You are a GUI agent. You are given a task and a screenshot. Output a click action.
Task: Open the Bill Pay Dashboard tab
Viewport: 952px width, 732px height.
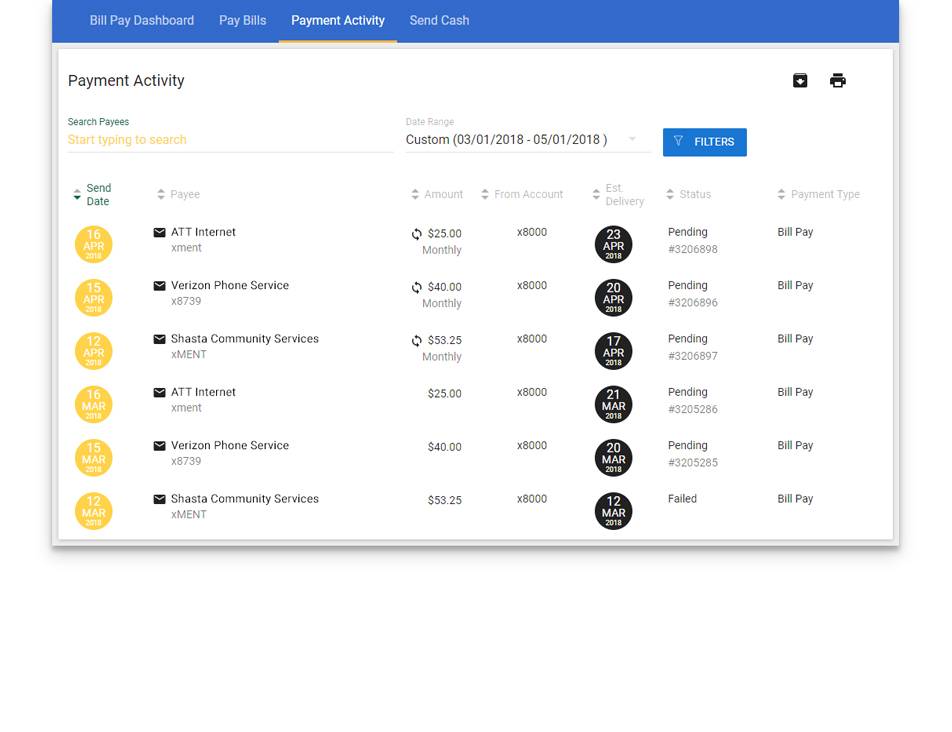pos(141,21)
